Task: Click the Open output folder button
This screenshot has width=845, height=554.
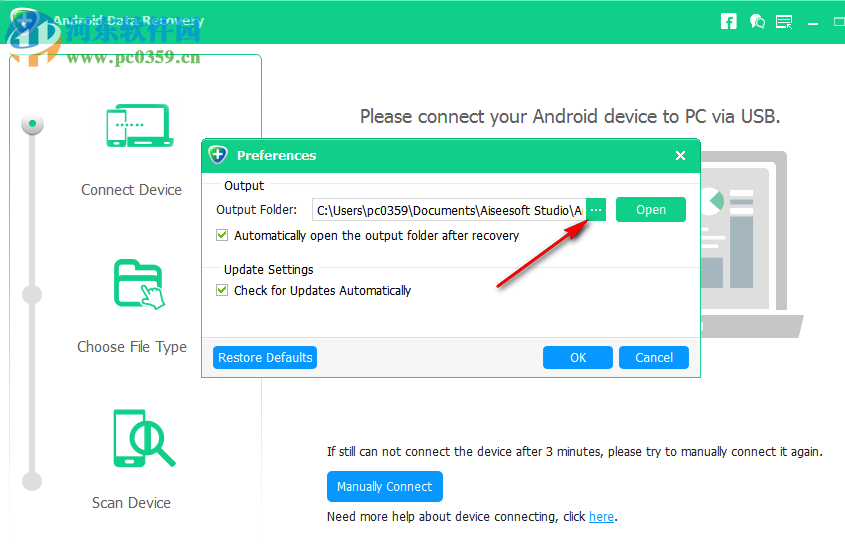Action: point(651,210)
